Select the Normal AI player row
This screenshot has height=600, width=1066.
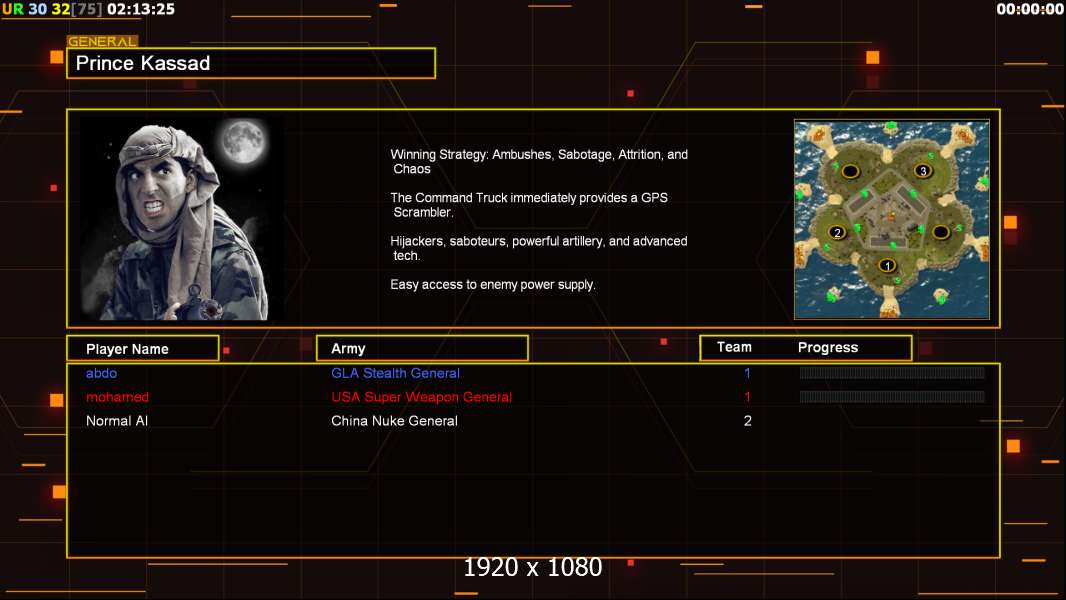click(x=533, y=421)
